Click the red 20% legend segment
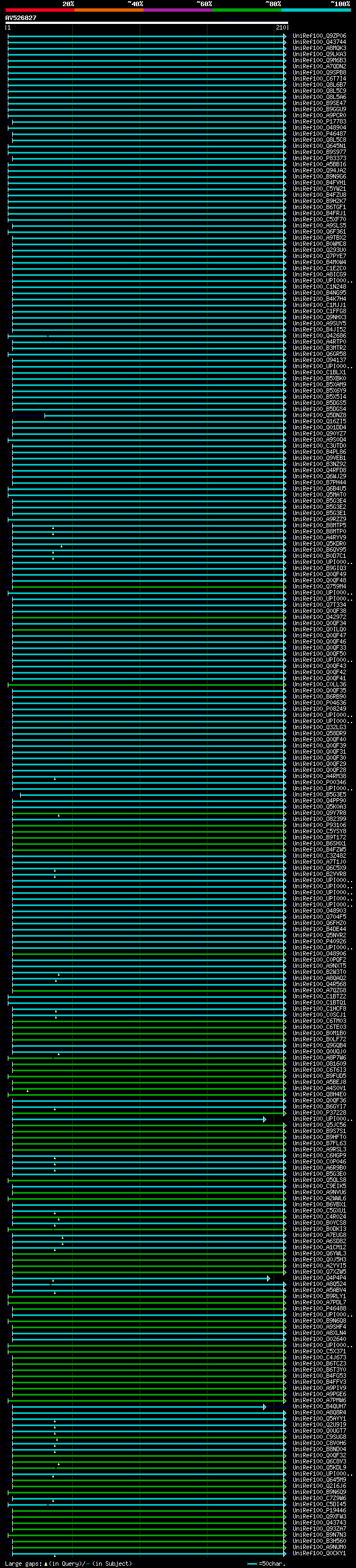Screen dimensions: 356x1568 click(x=39, y=10)
